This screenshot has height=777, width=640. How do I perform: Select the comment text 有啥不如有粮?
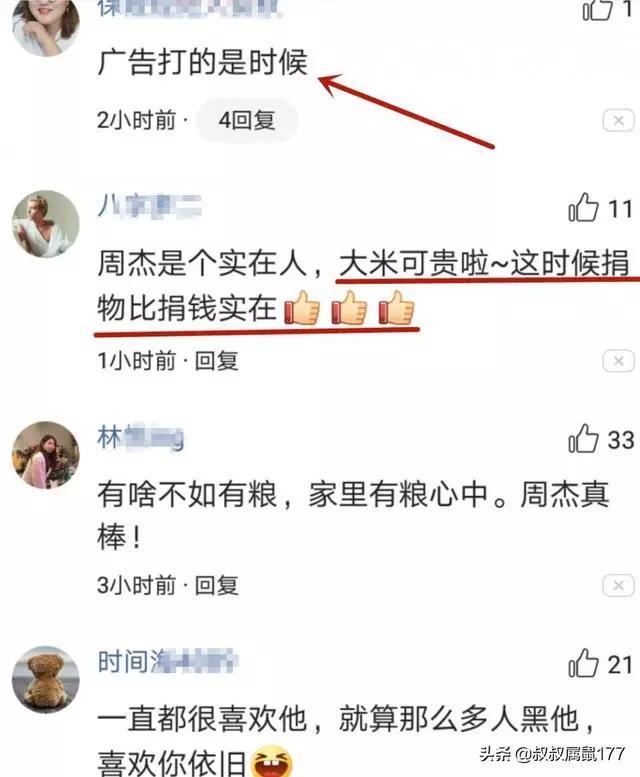pyautogui.click(x=187, y=495)
